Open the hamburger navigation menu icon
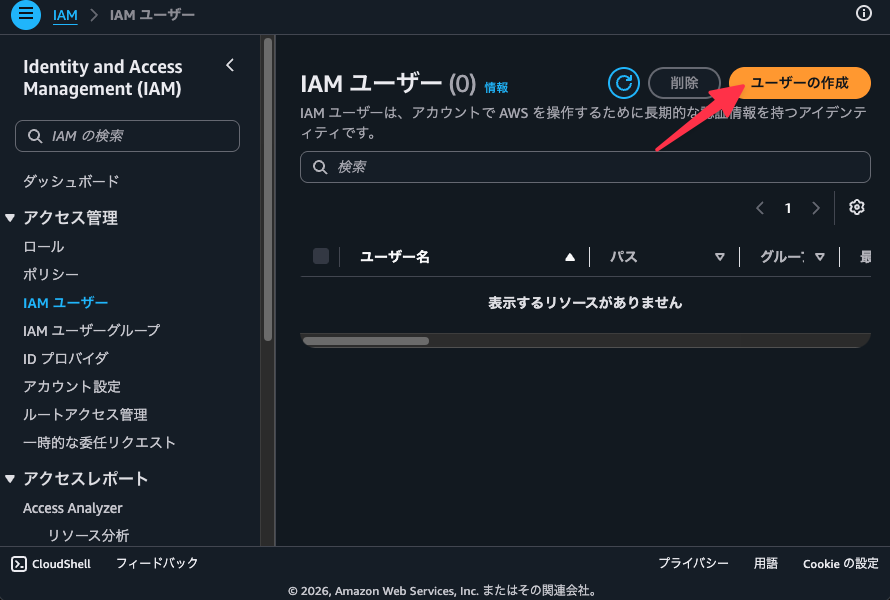 26,14
